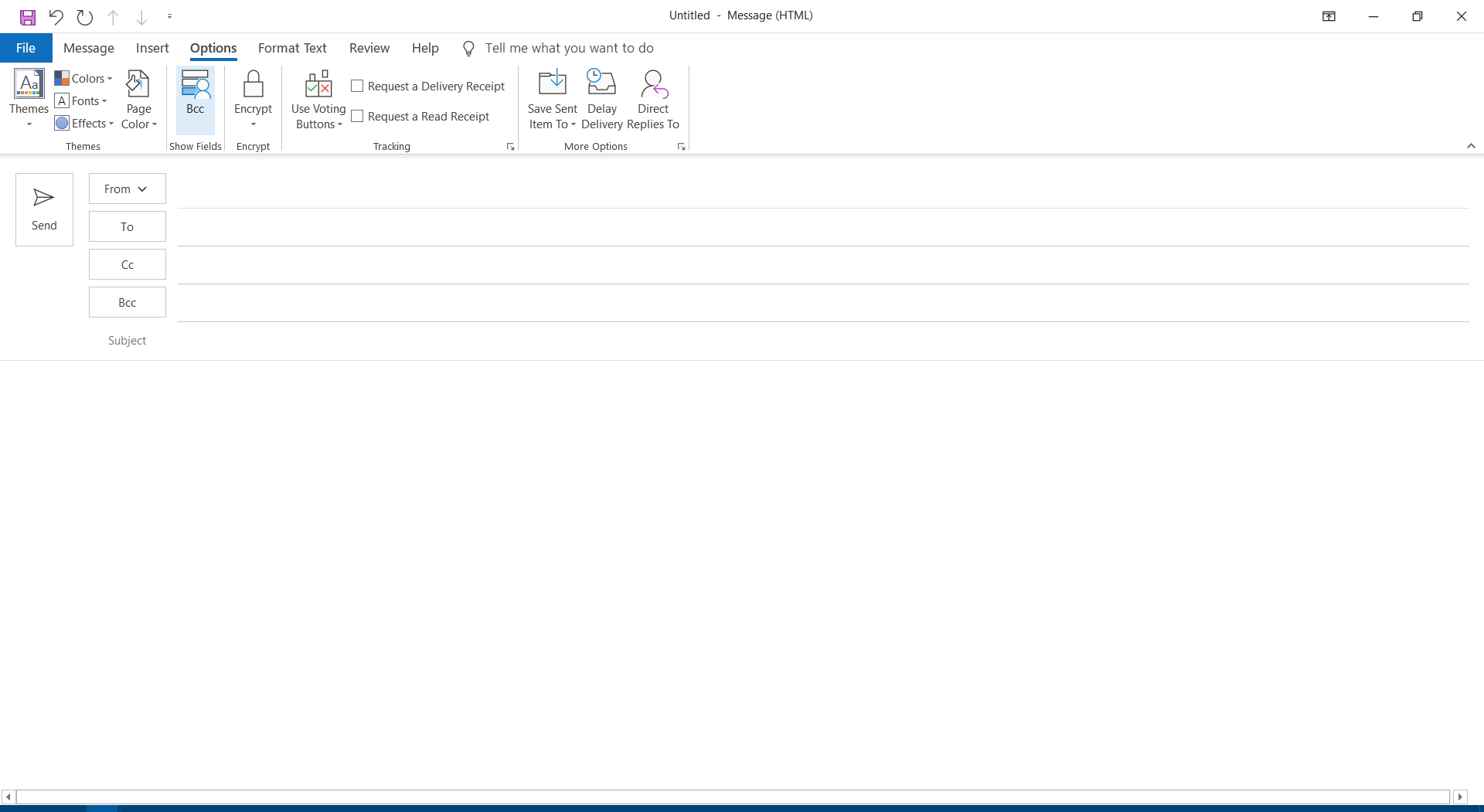This screenshot has width=1484, height=812.
Task: Click Save Sent Item To
Action: pyautogui.click(x=553, y=99)
